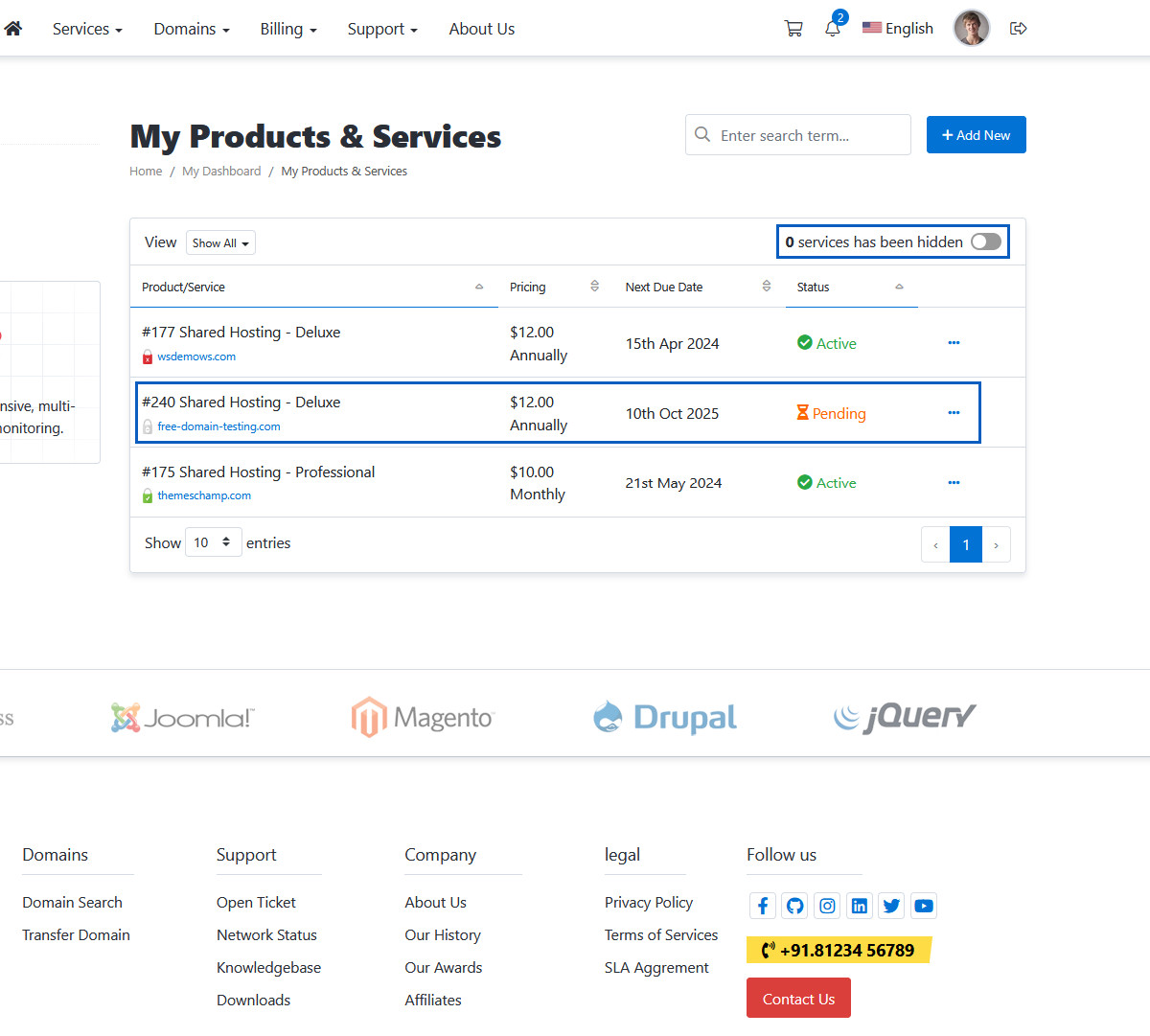Click the logout icon
This screenshot has width=1150, height=1036.
tap(1018, 29)
